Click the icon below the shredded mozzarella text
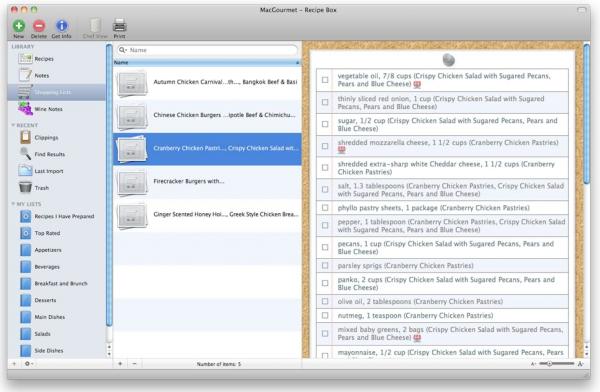The width and height of the screenshot is (600, 392). coord(341,150)
